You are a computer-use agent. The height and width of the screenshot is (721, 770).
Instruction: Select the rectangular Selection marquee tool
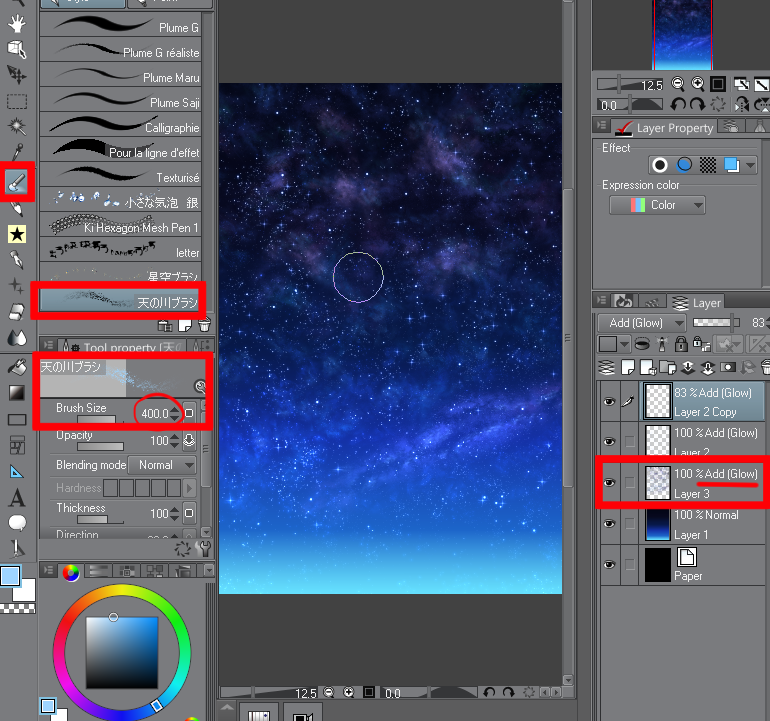point(17,101)
